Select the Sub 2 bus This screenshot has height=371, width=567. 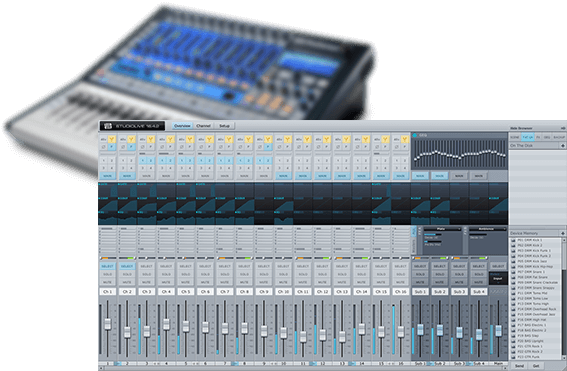coord(439,266)
